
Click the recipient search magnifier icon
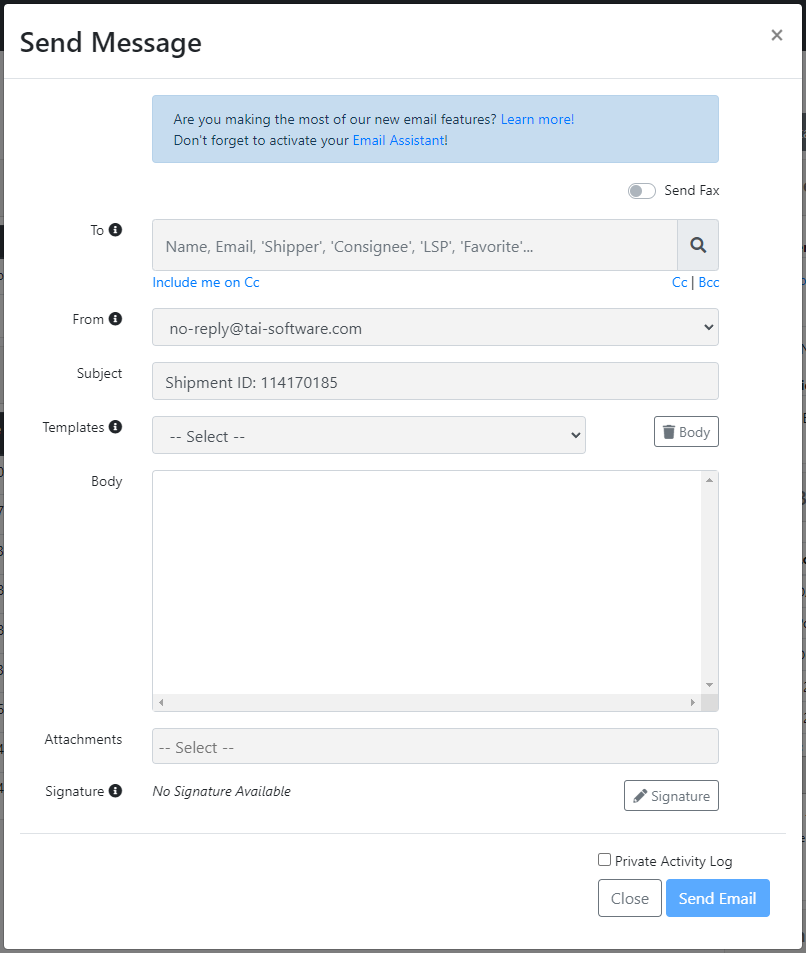698,245
